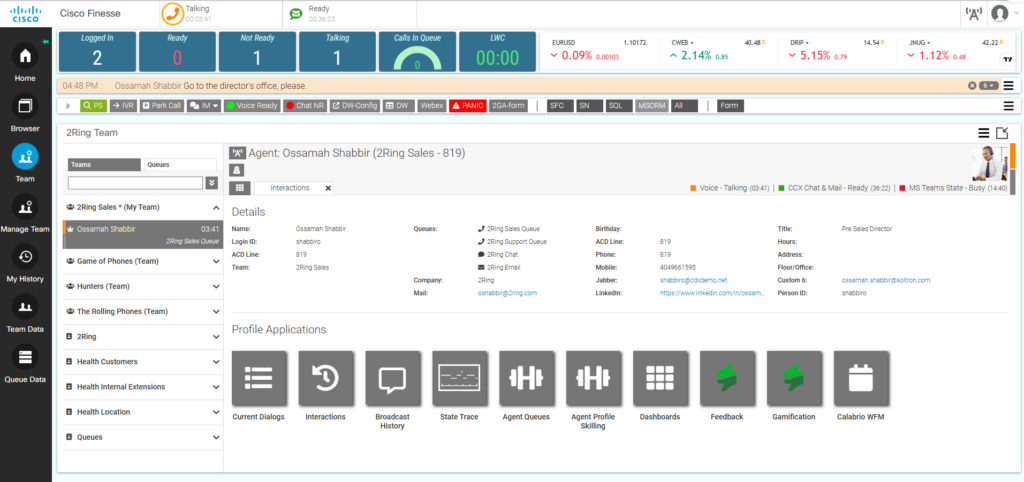Click the green Ready chat status icon
The width and height of the screenshot is (1024, 482).
(296, 14)
